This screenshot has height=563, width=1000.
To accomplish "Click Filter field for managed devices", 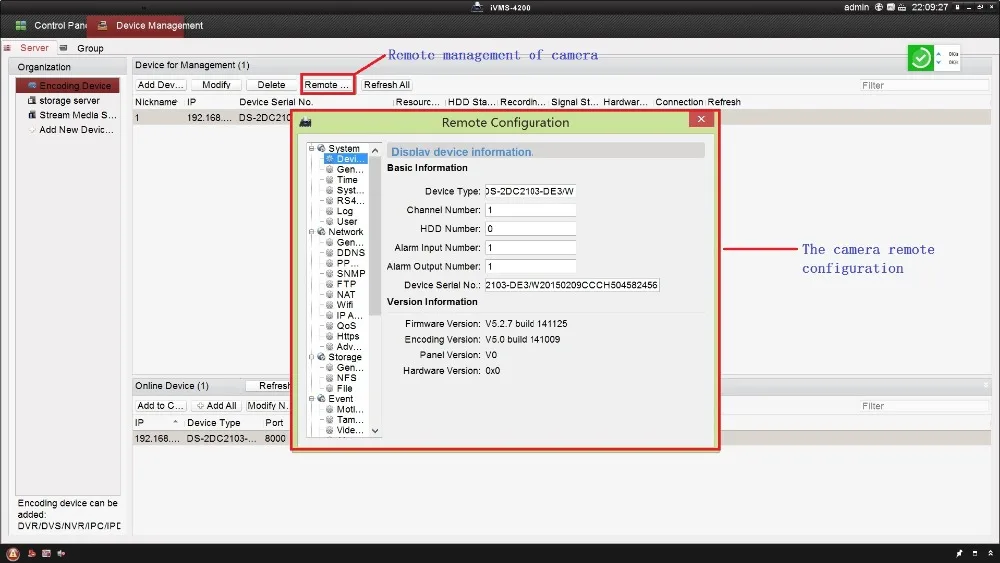I will click(923, 85).
